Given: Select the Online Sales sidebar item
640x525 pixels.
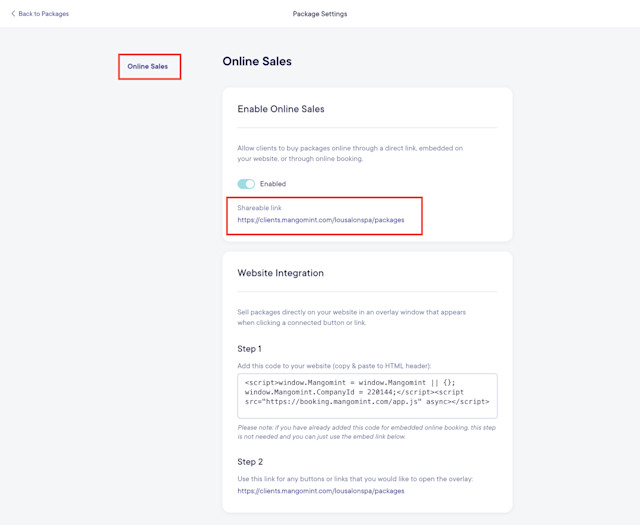Looking at the screenshot, I should (x=147, y=66).
